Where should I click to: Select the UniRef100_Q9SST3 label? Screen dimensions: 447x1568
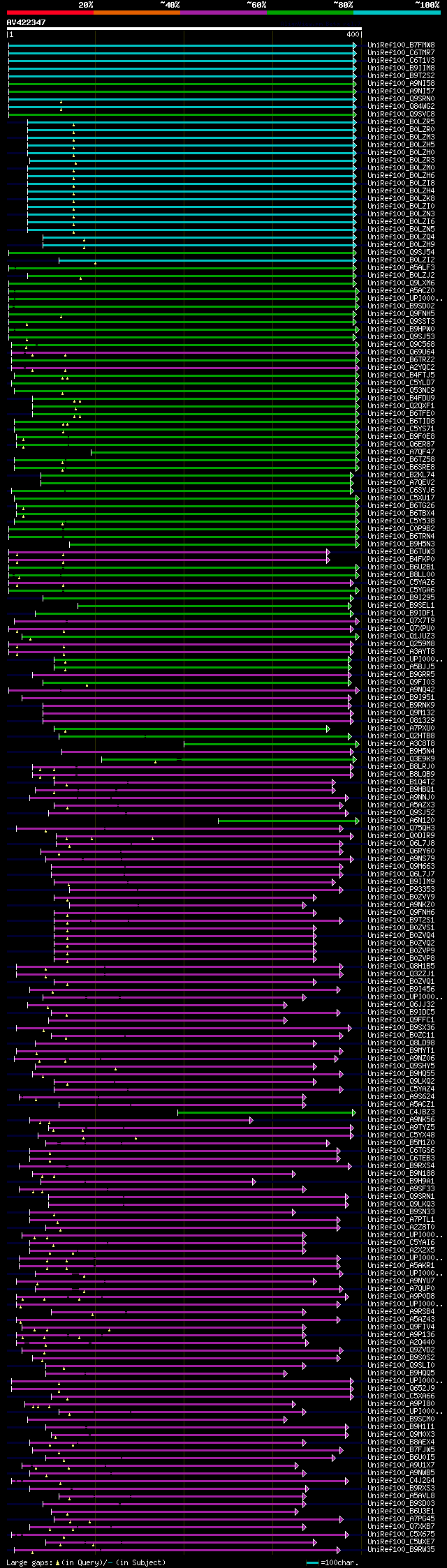pyautogui.click(x=401, y=321)
